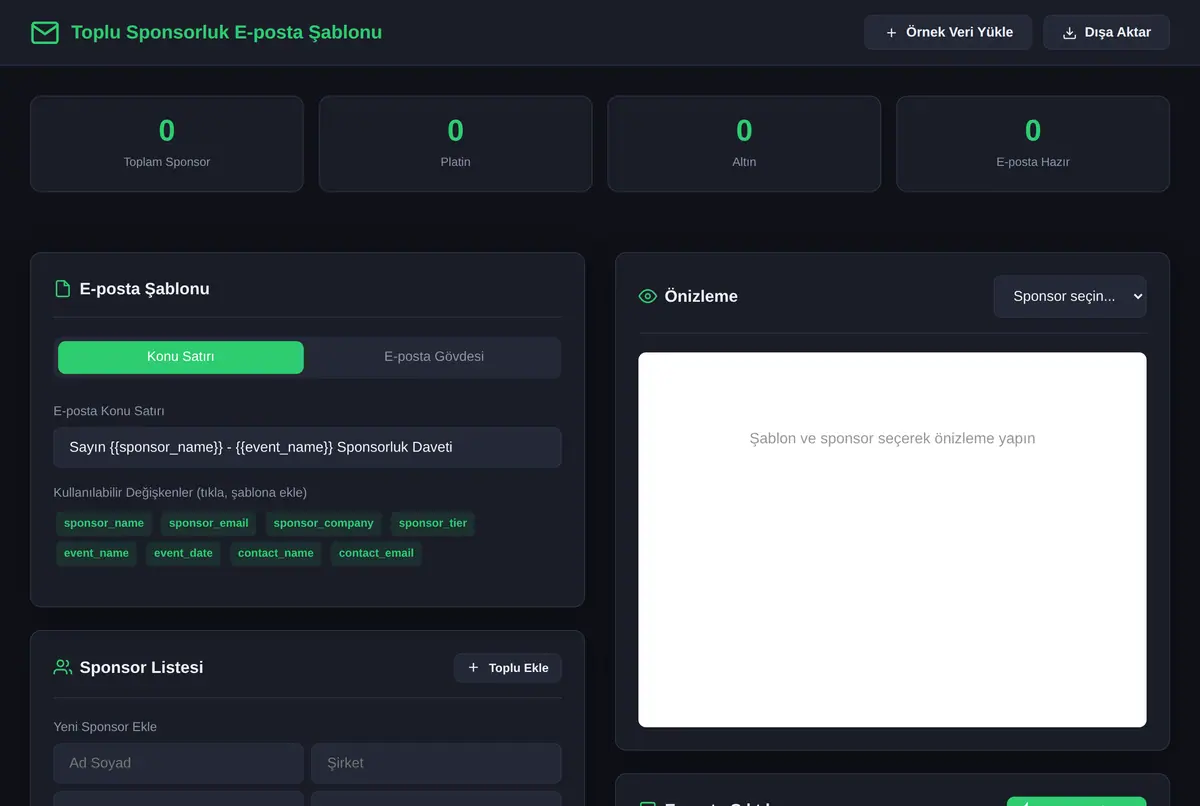Click the Şirket input field
The width and height of the screenshot is (1200, 806).
tap(436, 763)
